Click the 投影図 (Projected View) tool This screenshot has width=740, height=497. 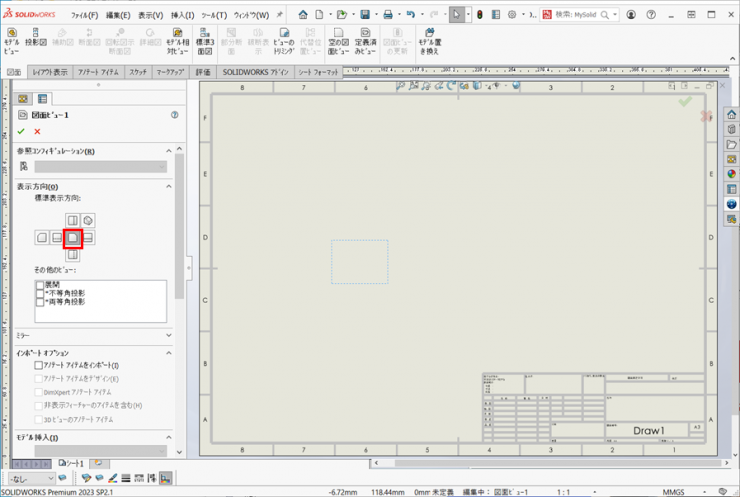pos(37,40)
